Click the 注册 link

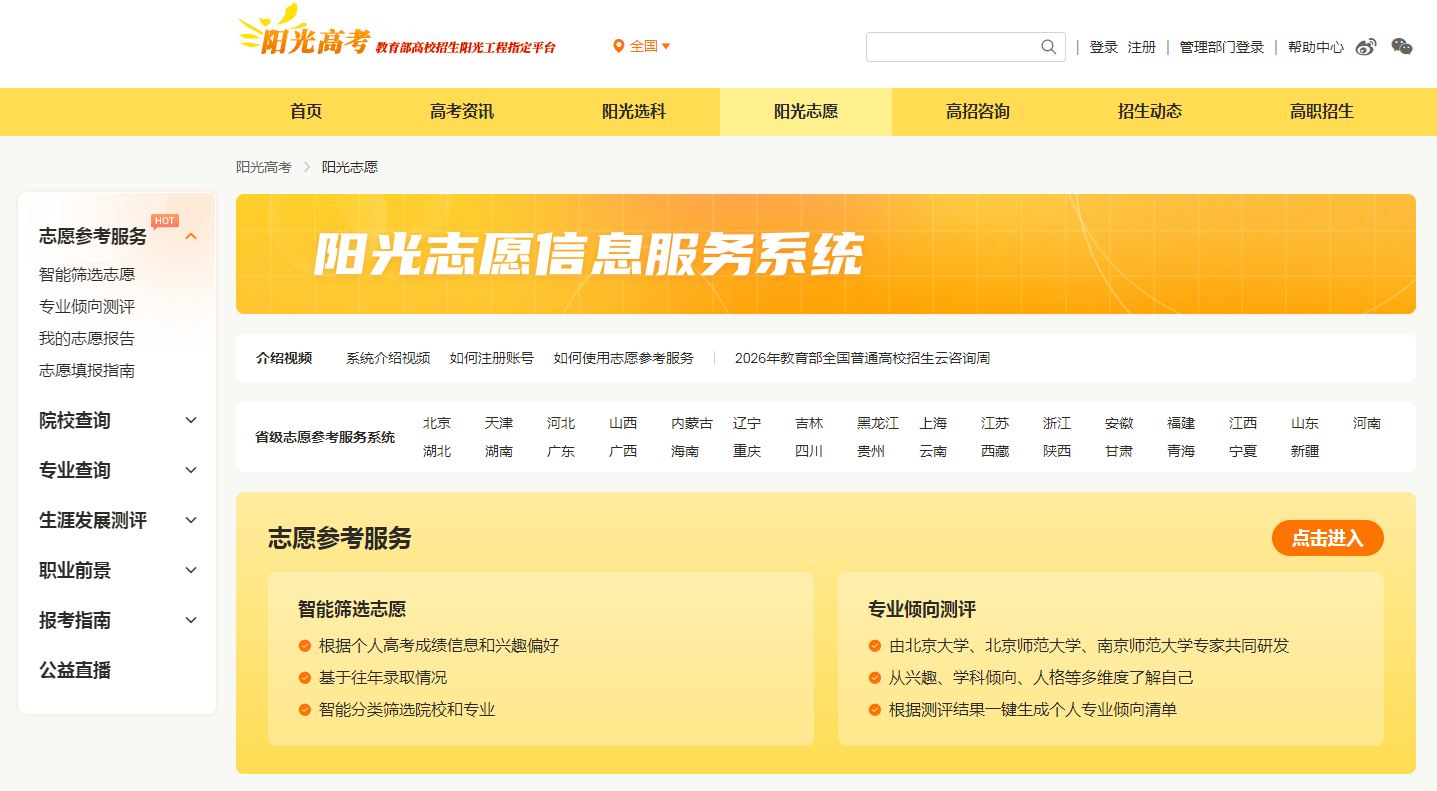pos(1142,47)
